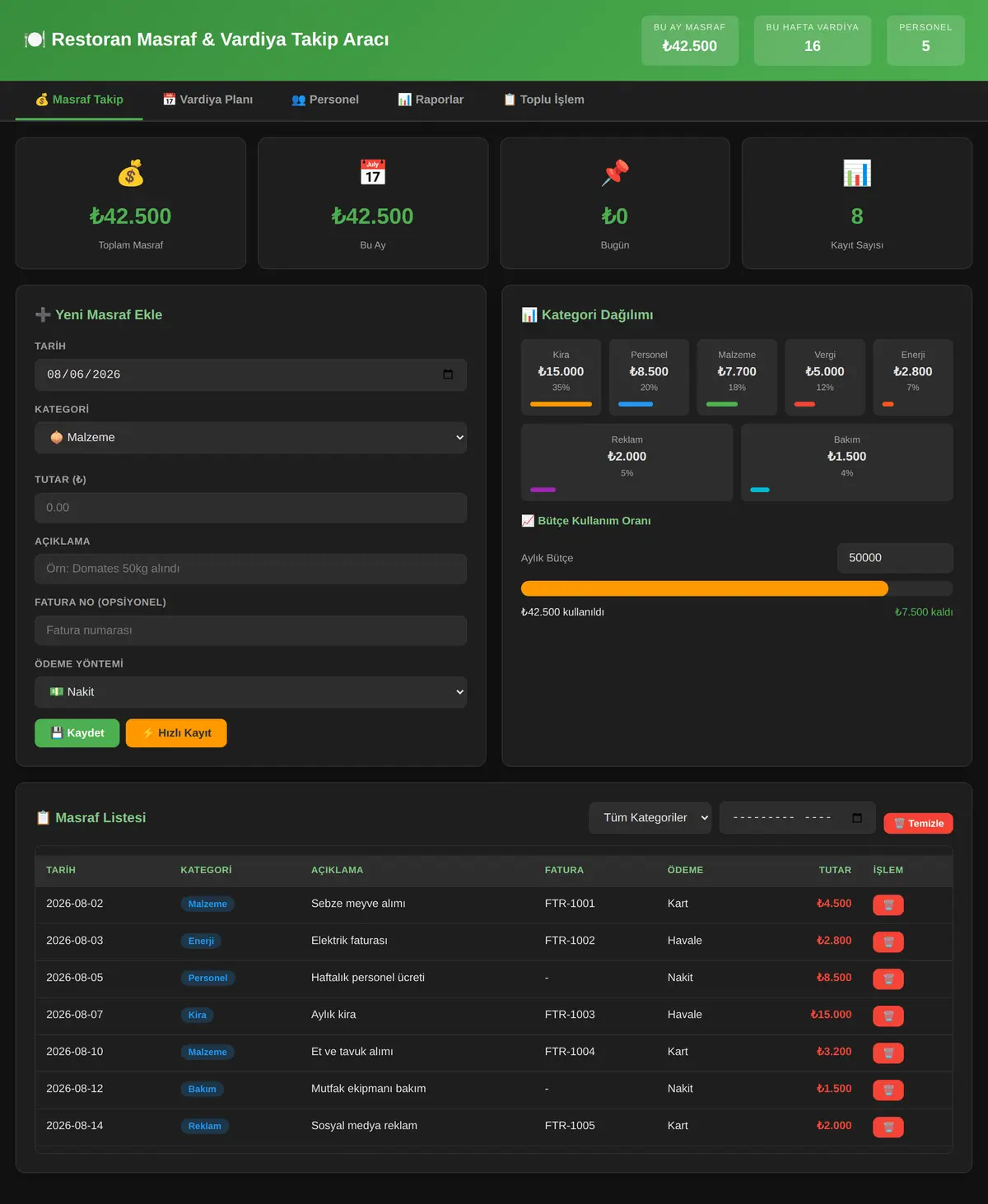Delete the Elektrik faturası expense row
The width and height of the screenshot is (988, 1204).
[x=888, y=941]
